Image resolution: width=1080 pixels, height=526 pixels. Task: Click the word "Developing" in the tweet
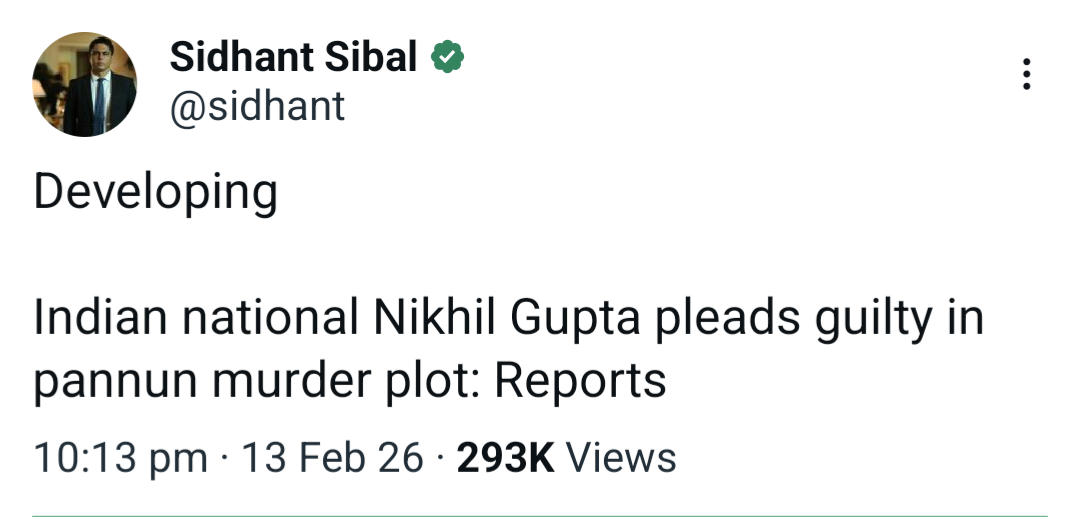pyautogui.click(x=155, y=193)
